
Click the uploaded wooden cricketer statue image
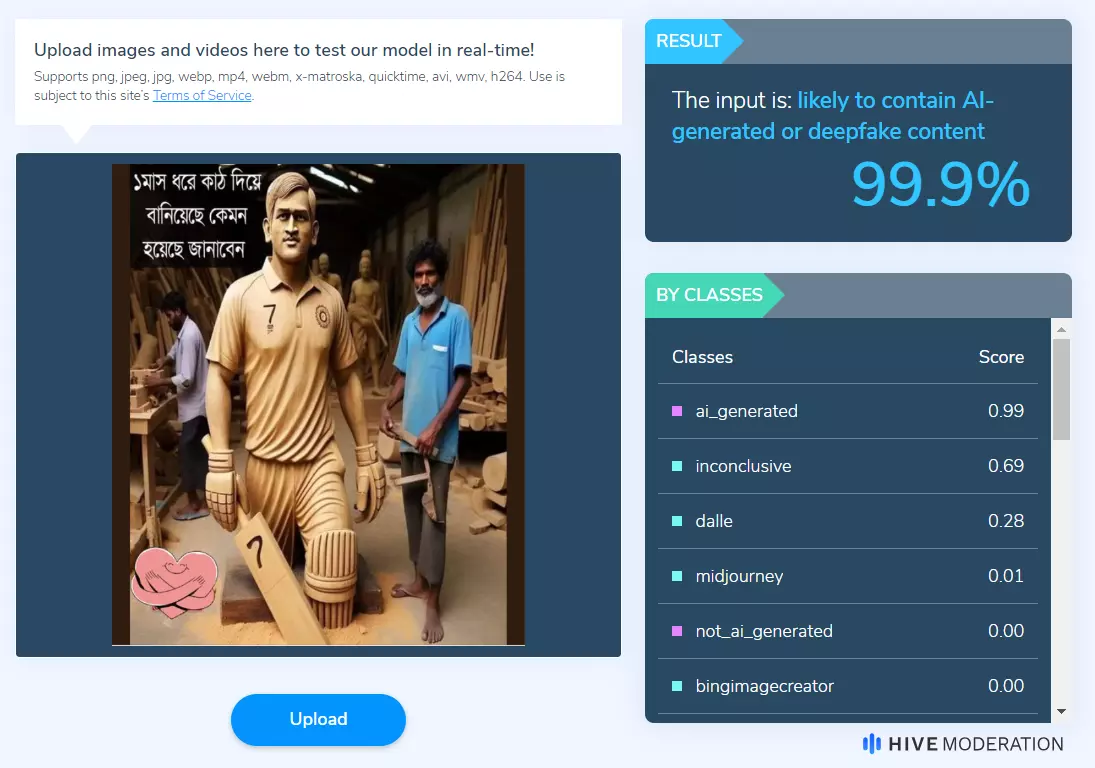click(318, 405)
